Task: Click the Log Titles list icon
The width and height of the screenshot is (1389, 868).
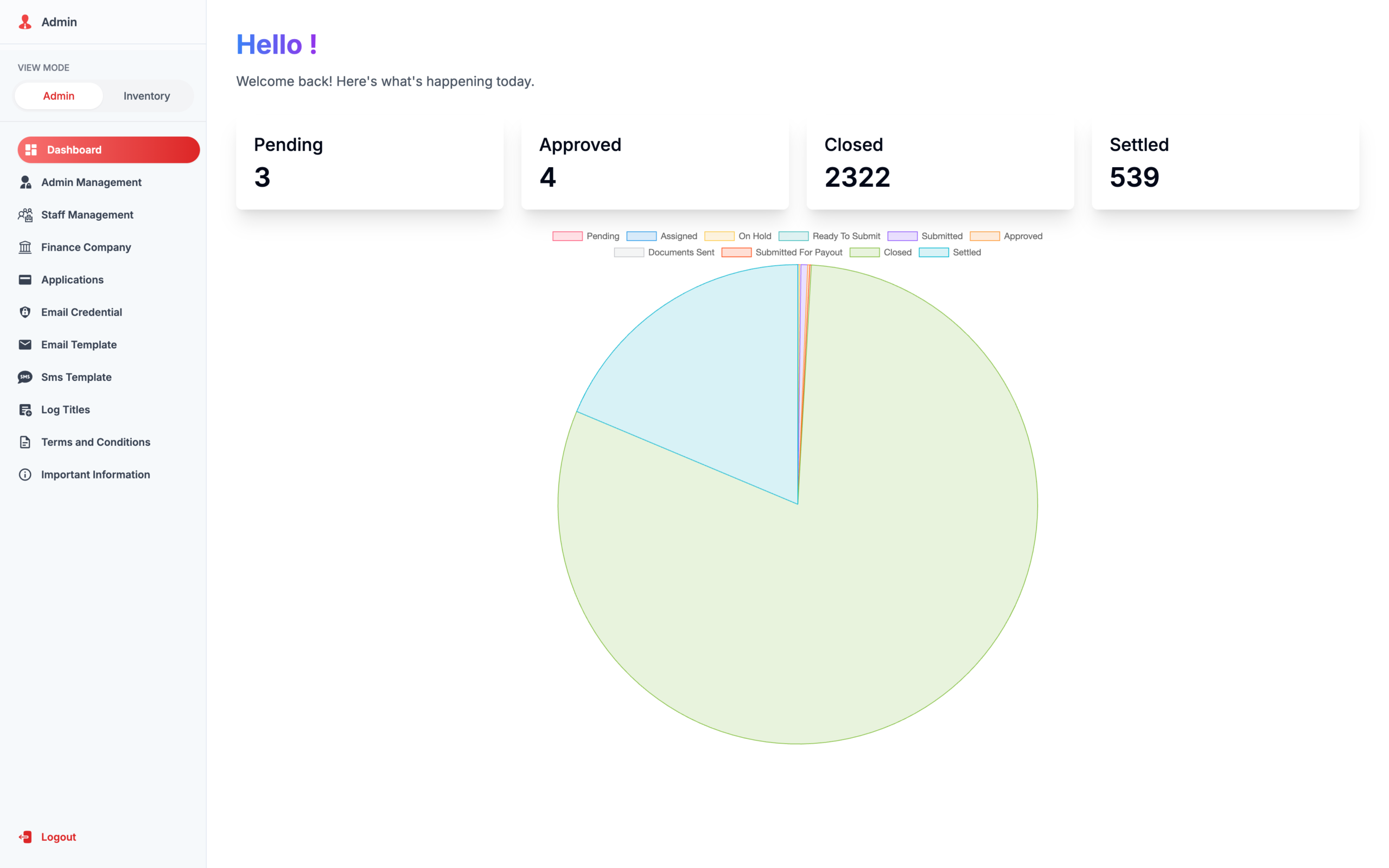Action: click(x=26, y=410)
